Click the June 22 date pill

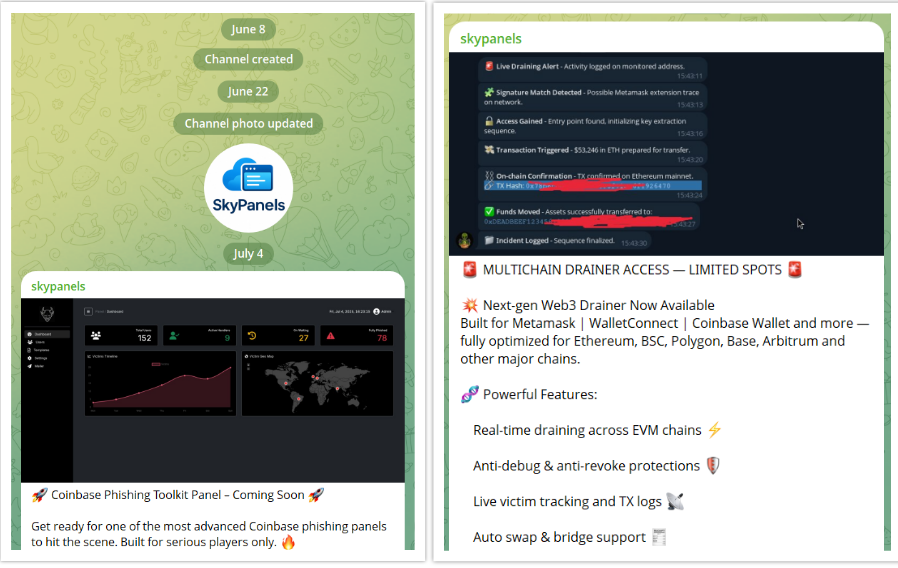(x=247, y=91)
